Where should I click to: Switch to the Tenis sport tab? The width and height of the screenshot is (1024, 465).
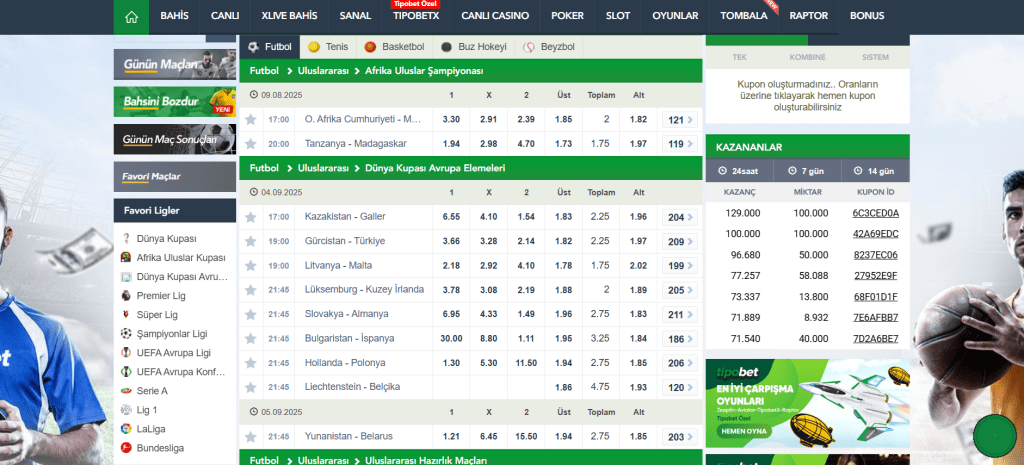tap(328, 47)
